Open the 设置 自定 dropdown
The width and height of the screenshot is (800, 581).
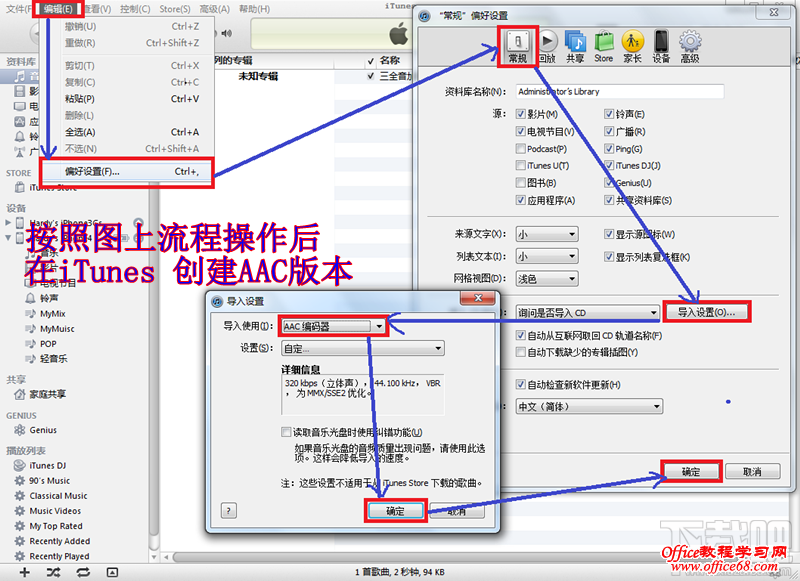[363, 348]
